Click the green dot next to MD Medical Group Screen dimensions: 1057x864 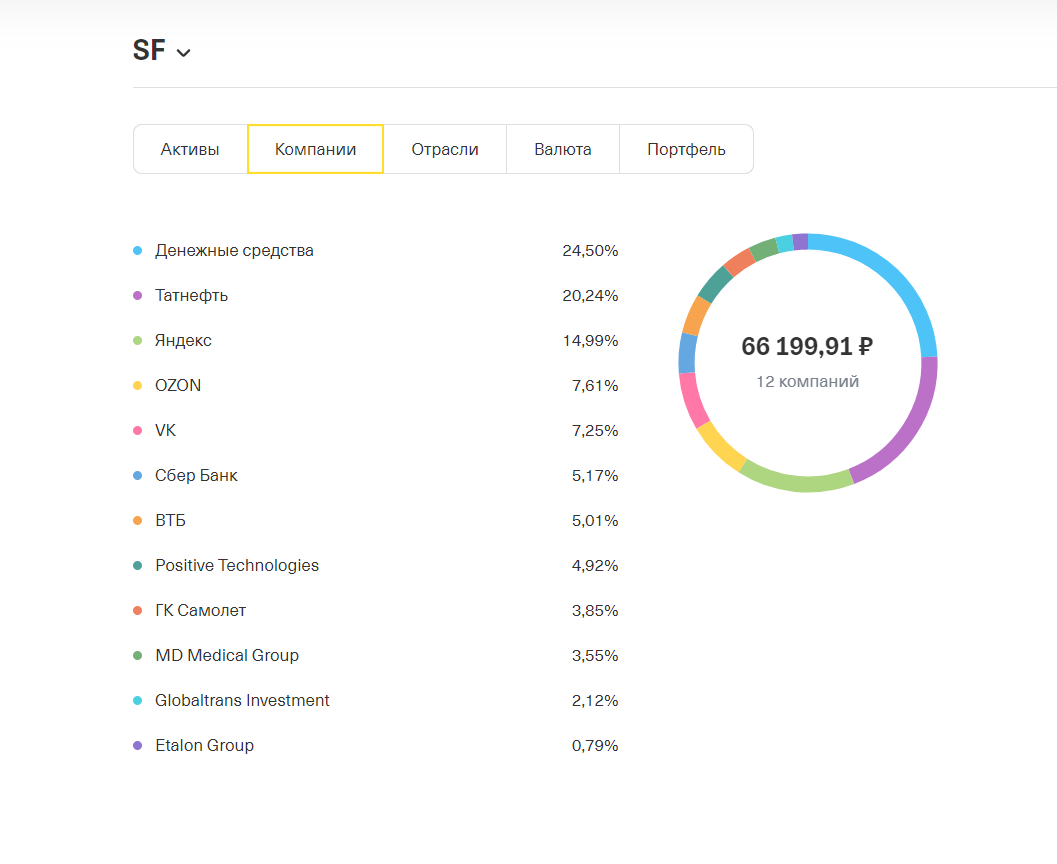138,655
